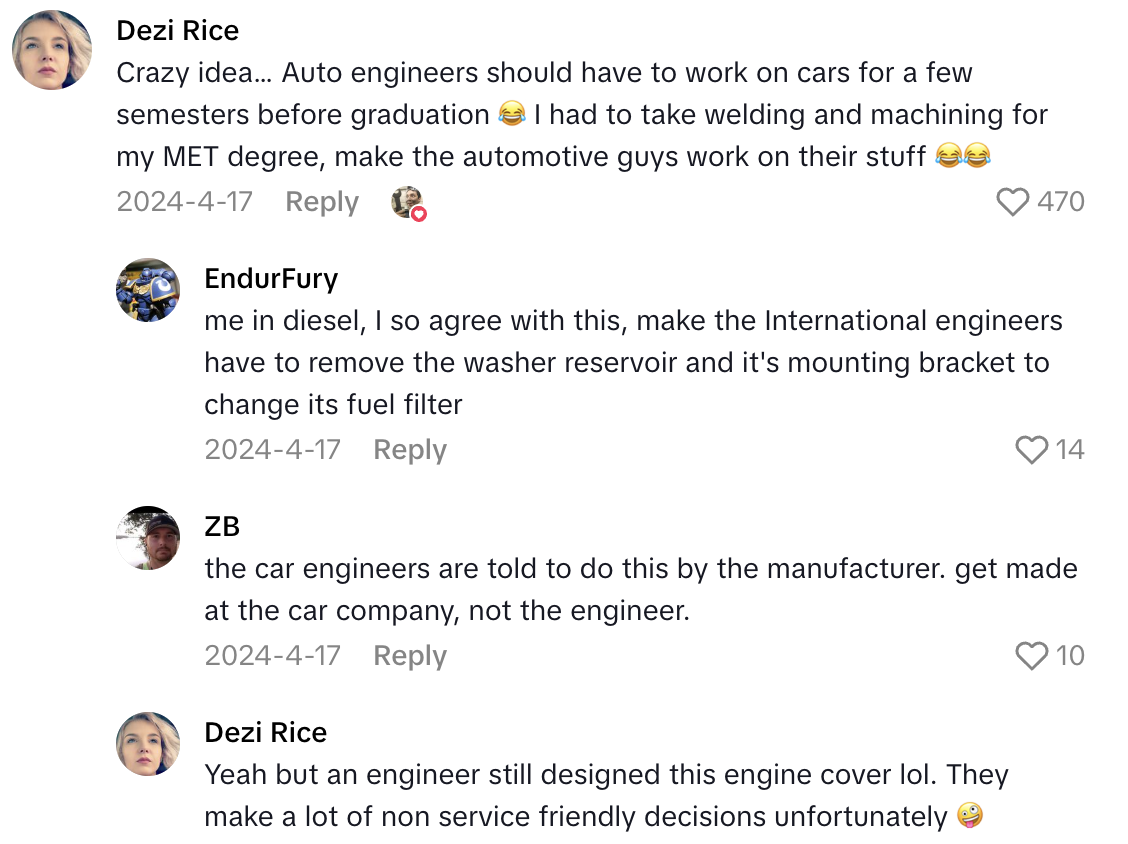Screen dimensions: 1128x844
Task: Open EndurFury's username
Action: [271, 279]
